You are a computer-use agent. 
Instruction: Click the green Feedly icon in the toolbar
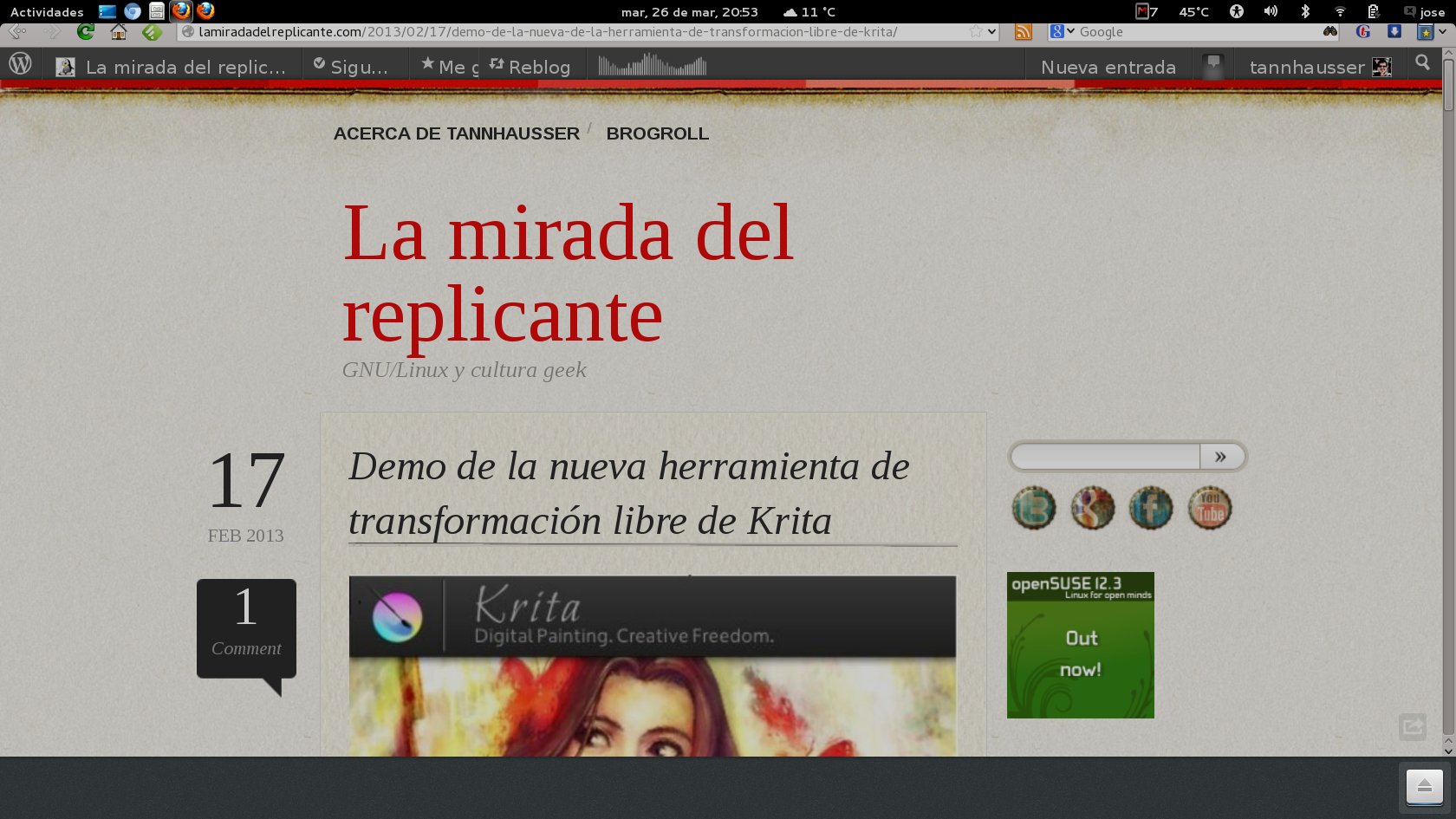(152, 32)
